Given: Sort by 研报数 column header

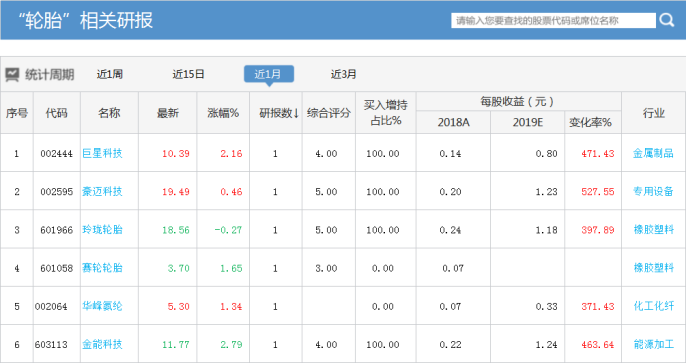Looking at the screenshot, I should [x=279, y=113].
